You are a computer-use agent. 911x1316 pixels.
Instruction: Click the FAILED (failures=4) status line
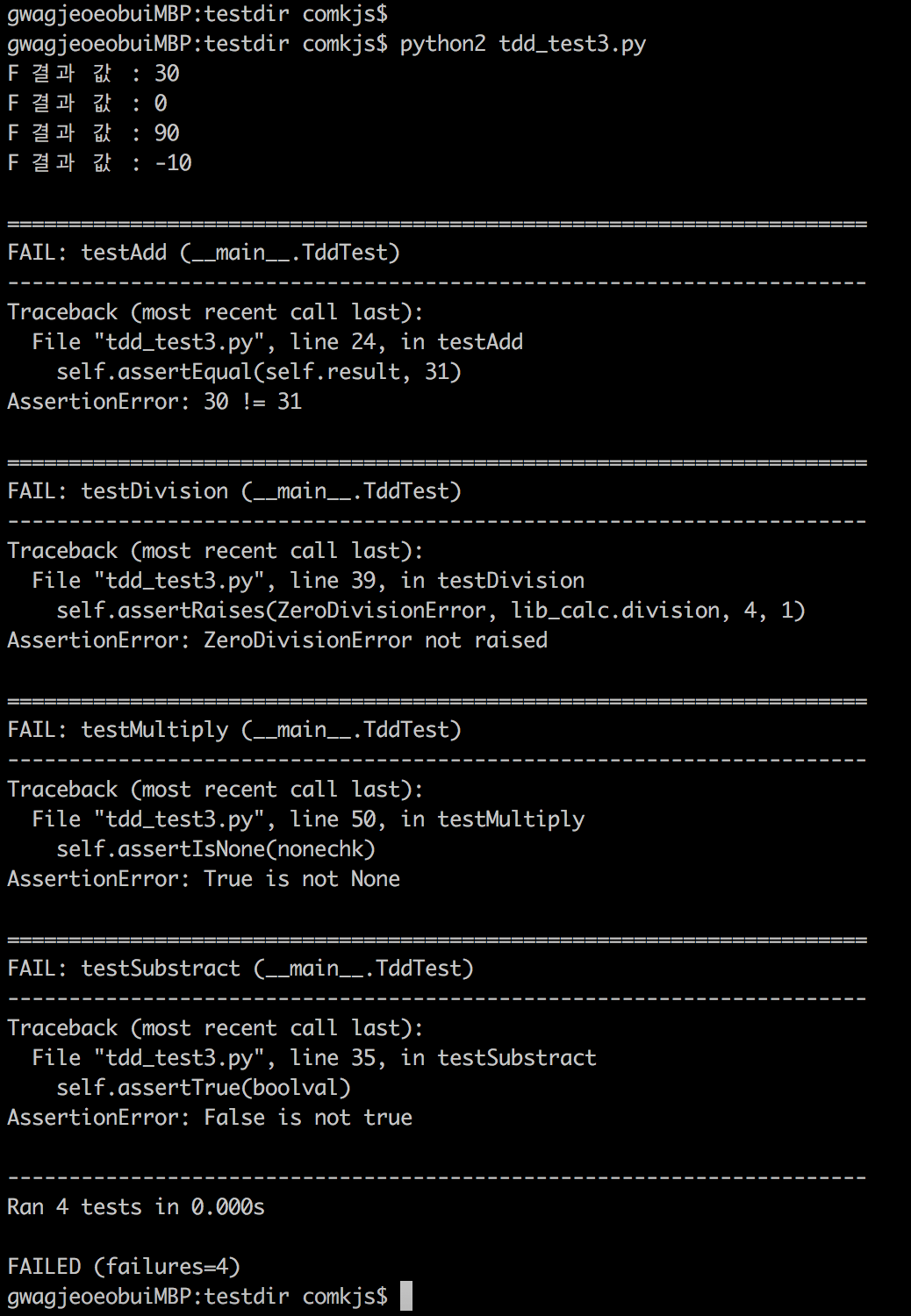(x=124, y=1267)
